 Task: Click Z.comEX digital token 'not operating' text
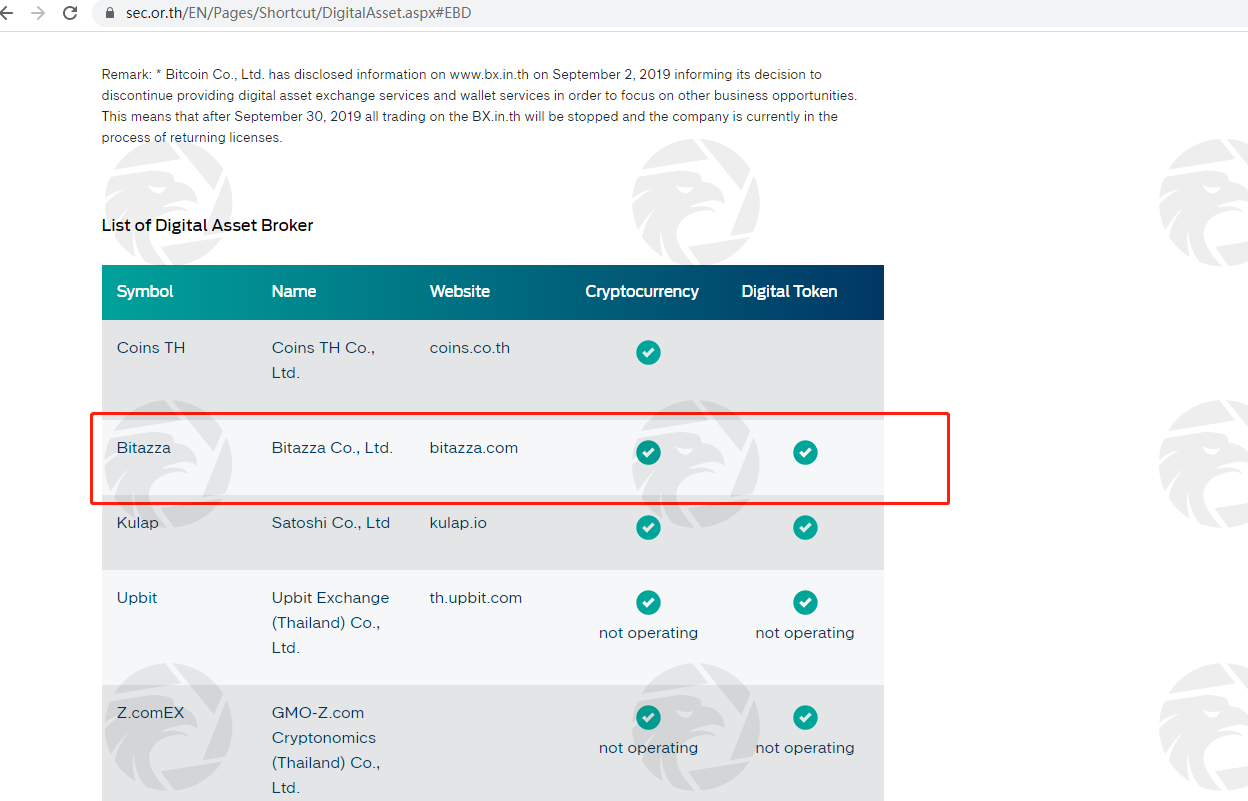point(805,748)
